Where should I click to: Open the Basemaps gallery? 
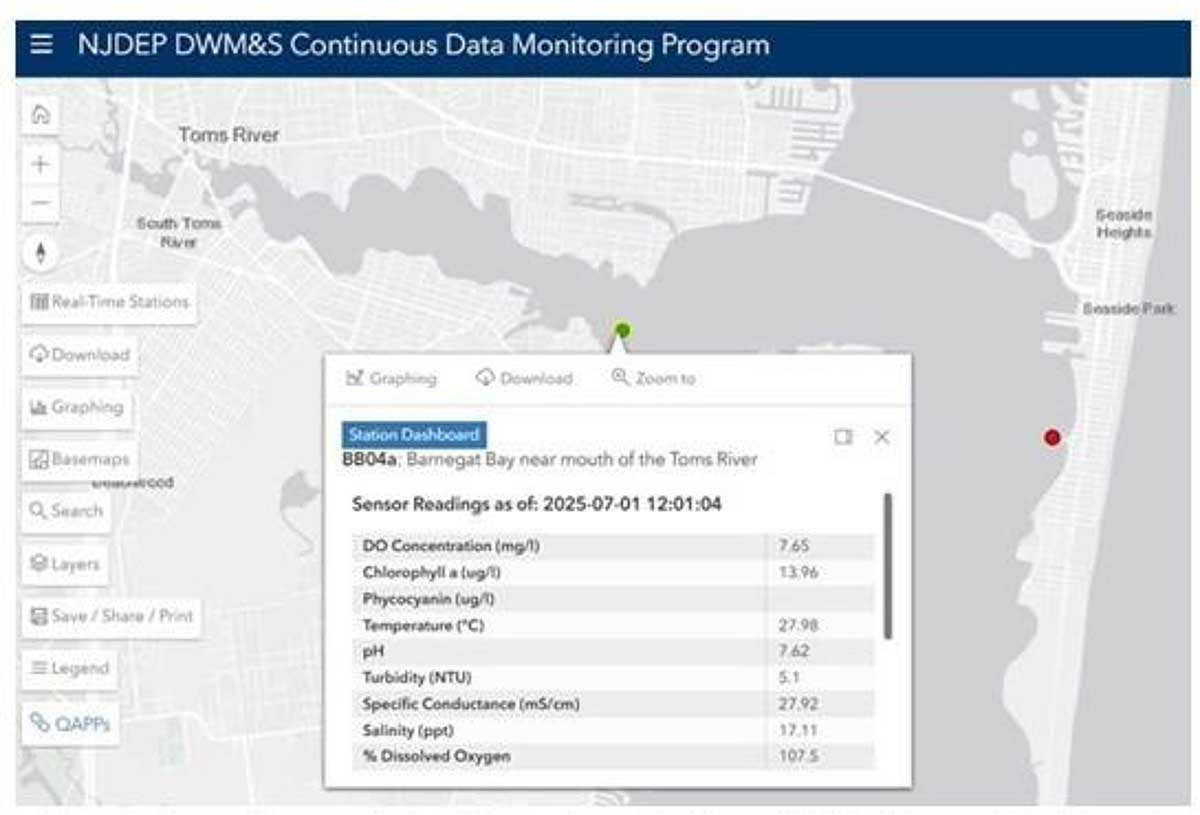pyautogui.click(x=80, y=460)
